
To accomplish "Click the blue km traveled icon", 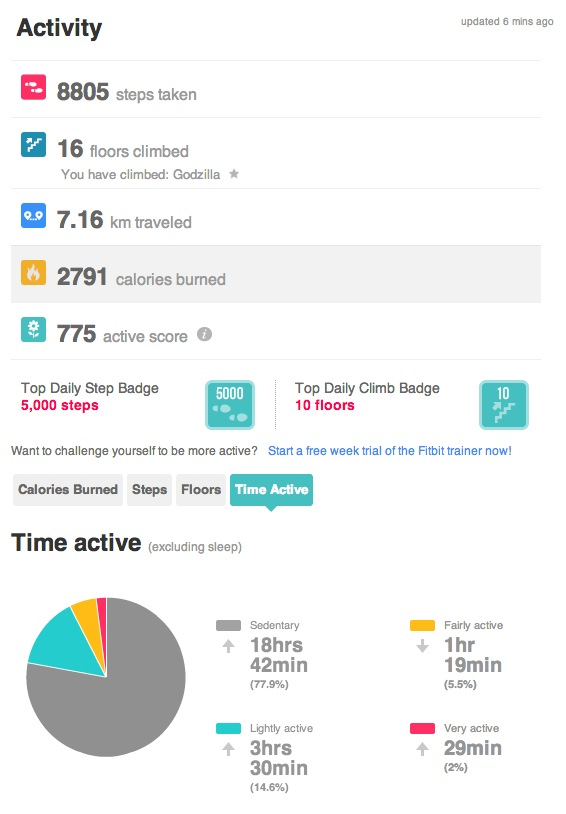I will point(33,215).
